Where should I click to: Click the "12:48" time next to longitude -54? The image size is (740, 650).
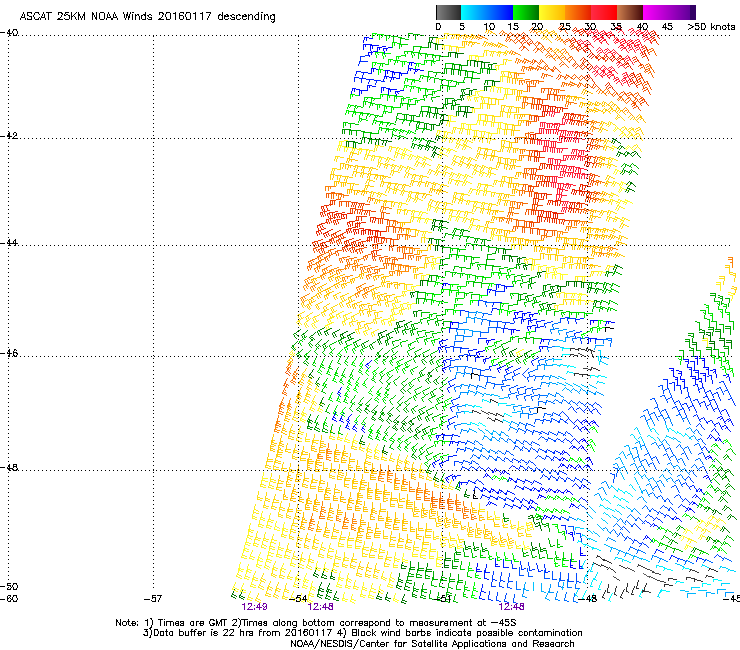[320, 607]
